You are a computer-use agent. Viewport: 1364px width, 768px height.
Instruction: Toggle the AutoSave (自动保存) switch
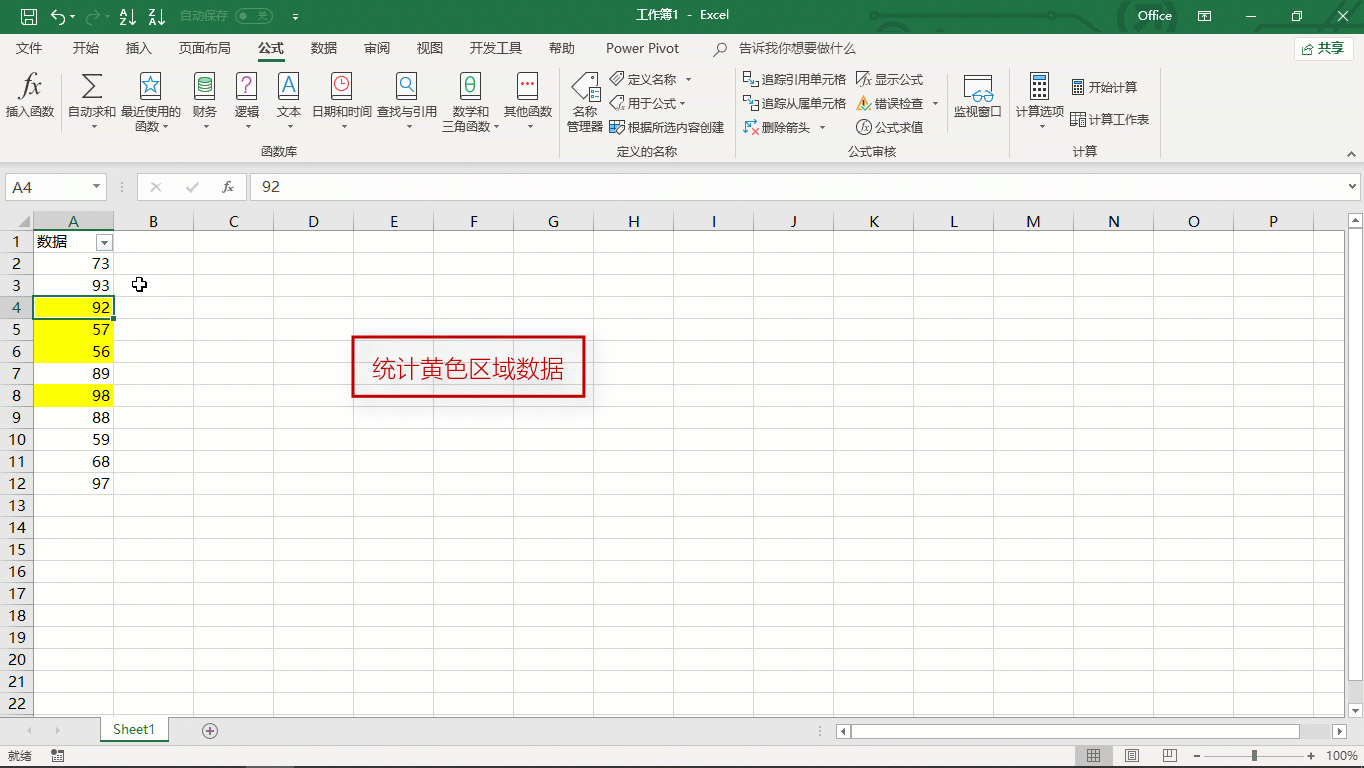point(254,16)
